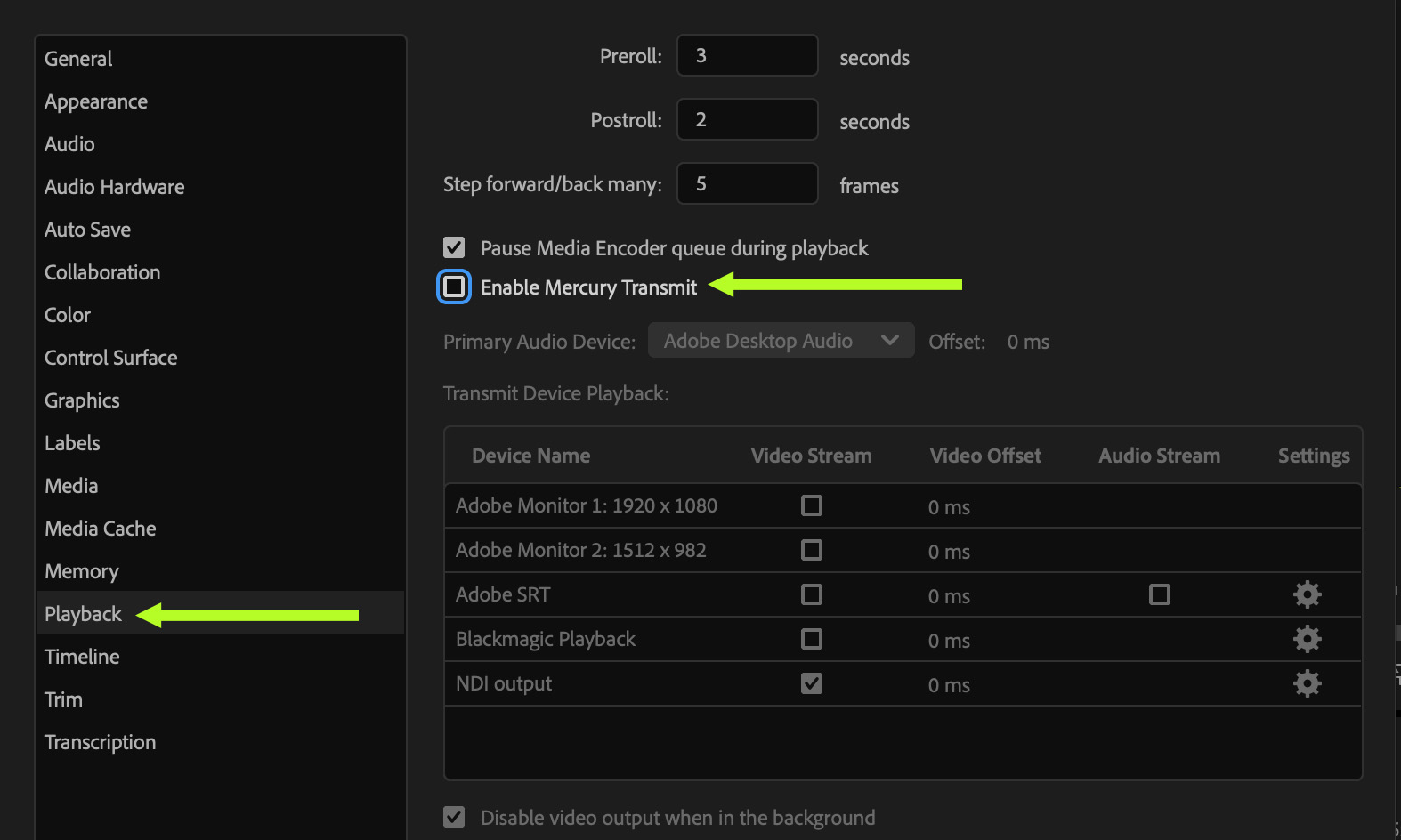Screen dimensions: 1401x840
Task: Check Video Stream for Adobe Monitor 1
Action: pos(812,505)
